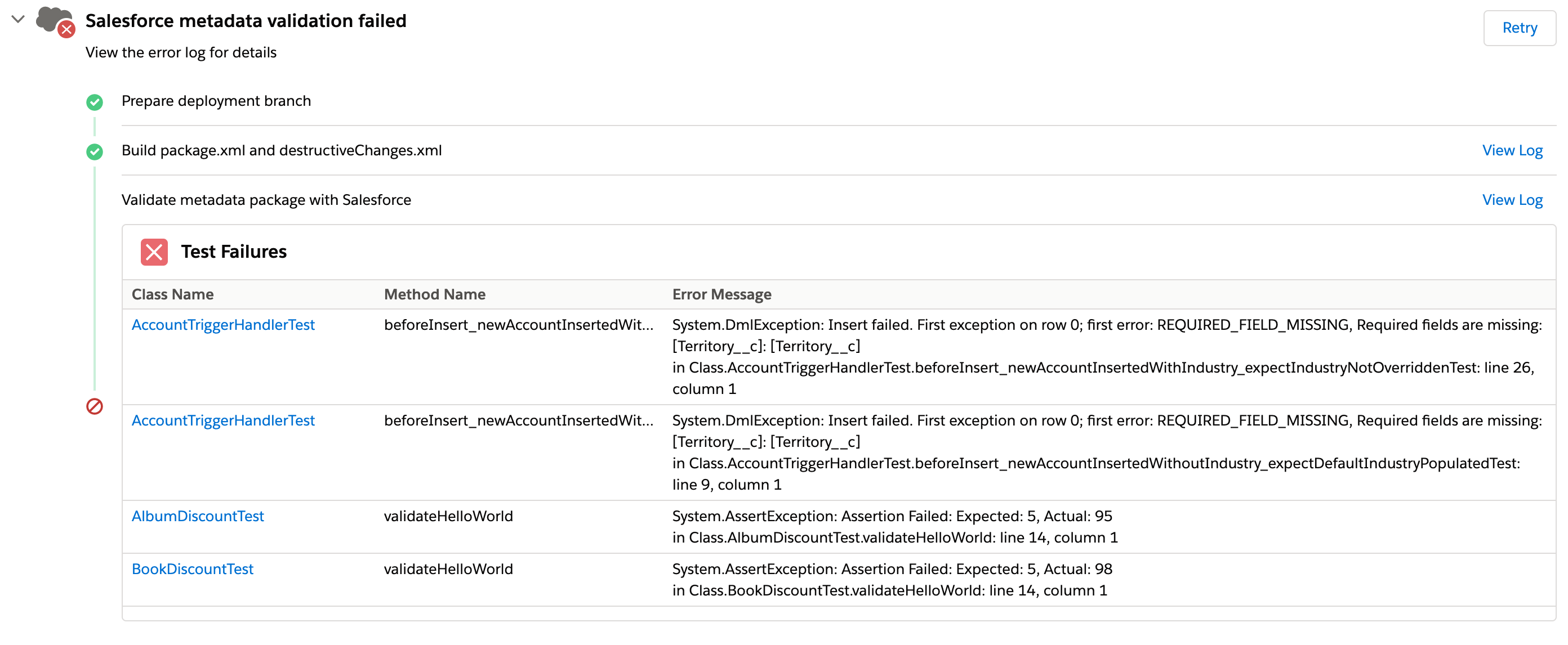The image size is (1568, 645).
Task: Open AccountTriggerHandlerTest link in line 26 row
Action: (x=223, y=324)
